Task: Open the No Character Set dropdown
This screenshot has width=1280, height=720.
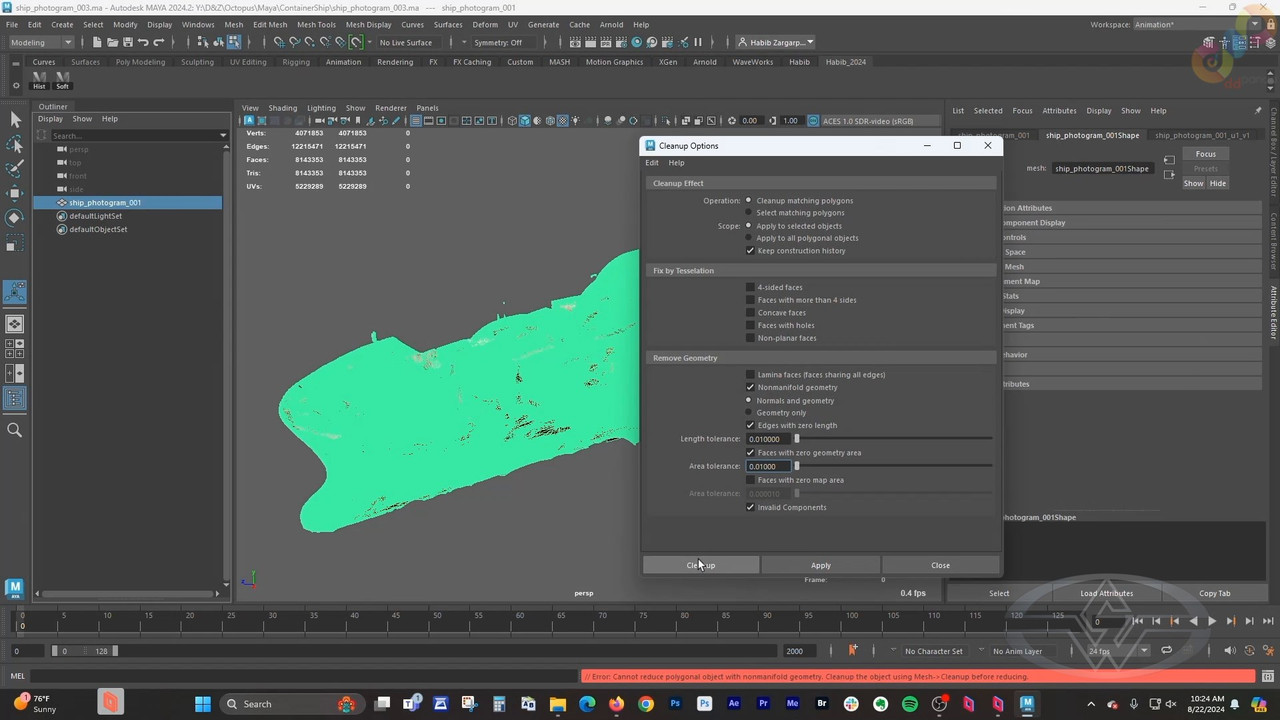Action: coord(934,651)
